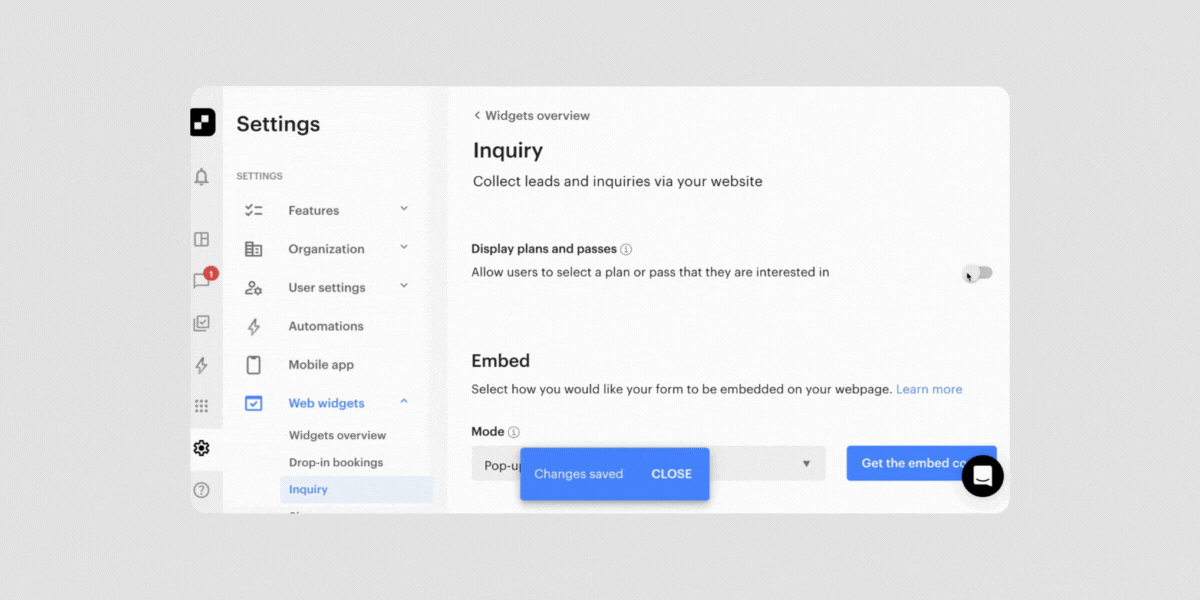1200x600 pixels.
Task: Click the Settings panel title
Action: 278,124
